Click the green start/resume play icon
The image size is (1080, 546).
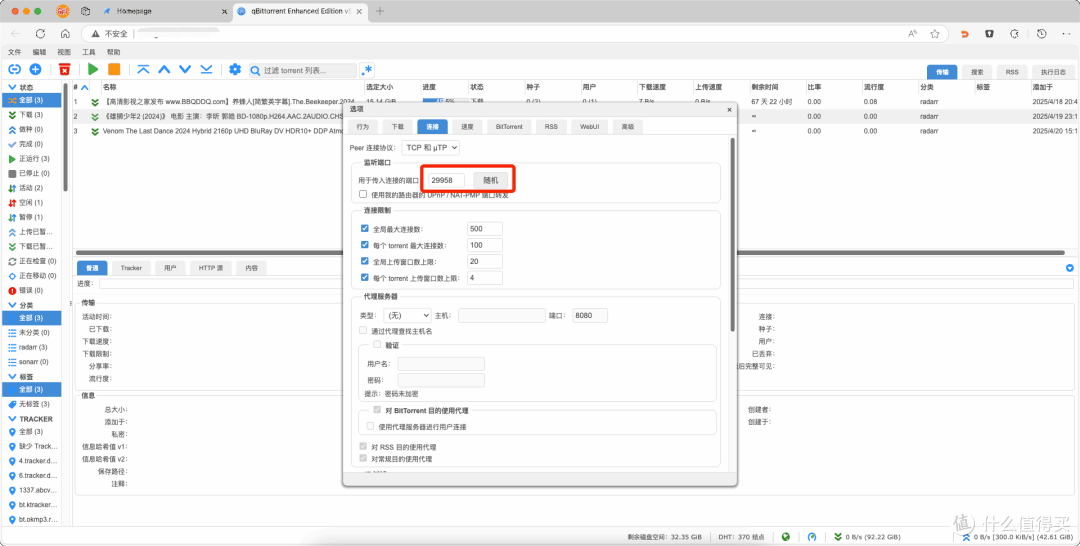93,70
